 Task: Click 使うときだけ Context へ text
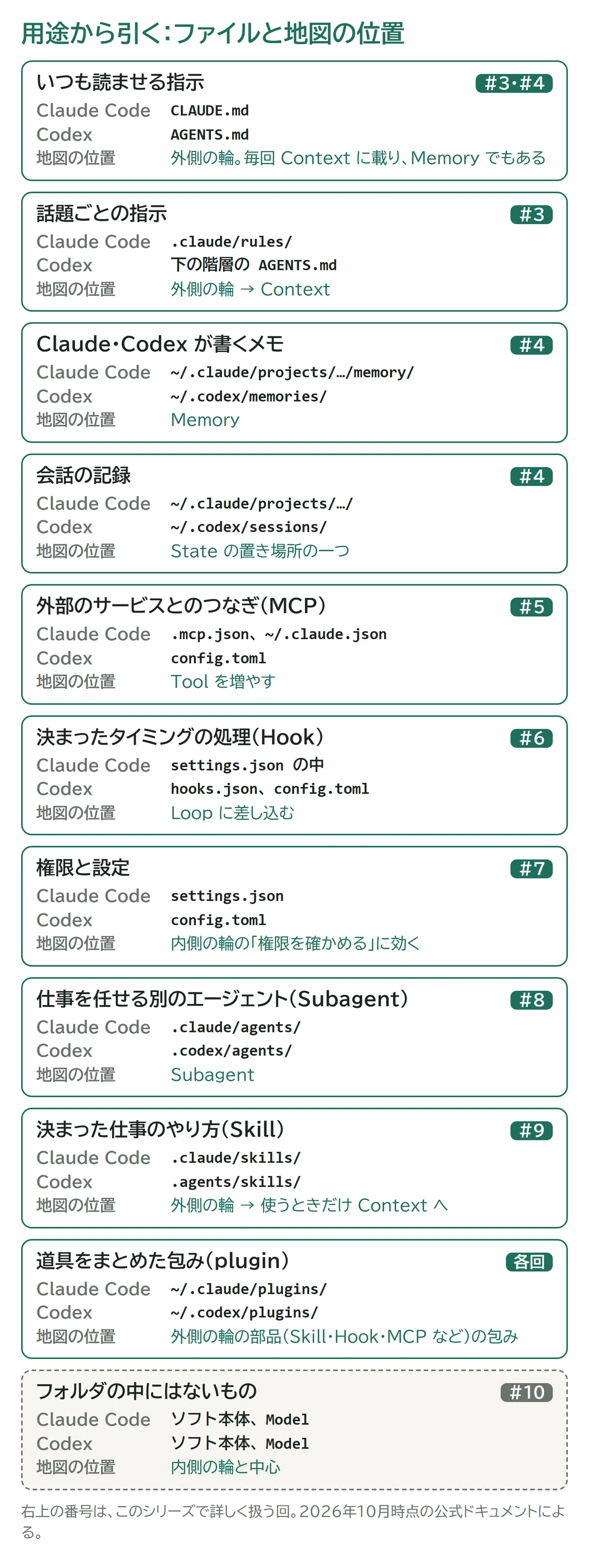tap(354, 1206)
